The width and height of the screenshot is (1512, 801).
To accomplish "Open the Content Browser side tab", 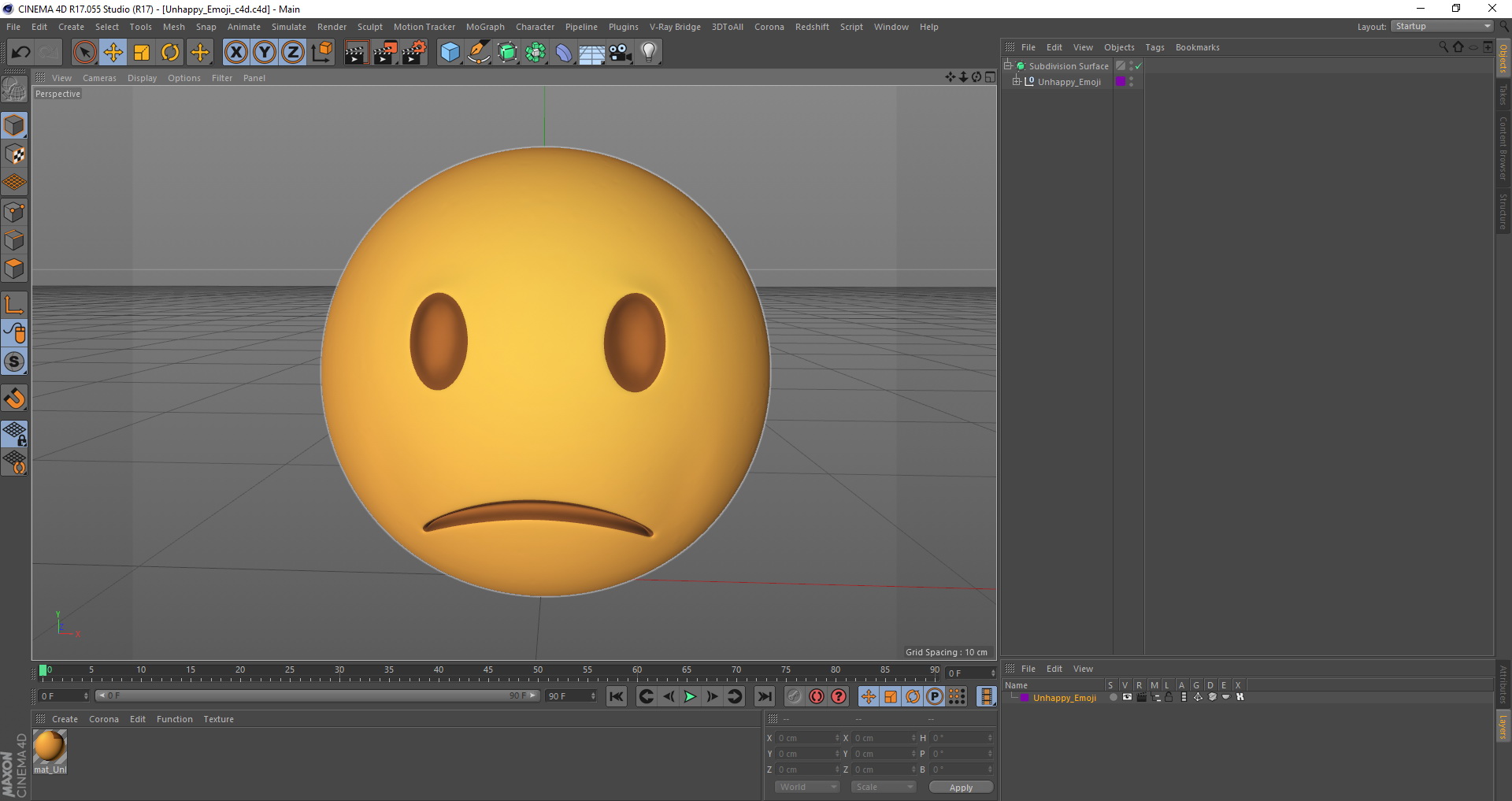I will [x=1503, y=148].
